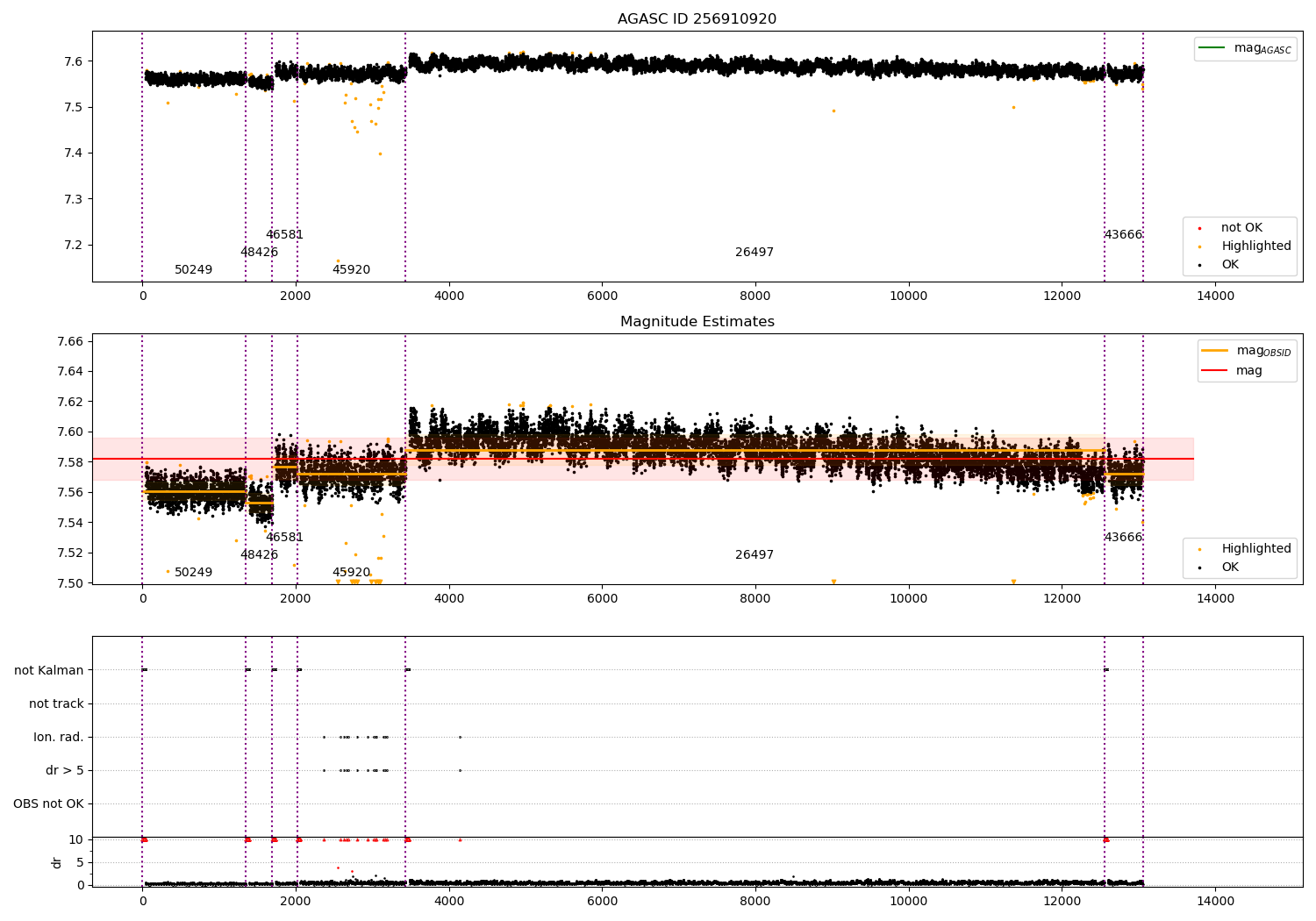Click obsid label 45920 in AGASC plot
The height and width of the screenshot is (921, 1316).
click(x=351, y=270)
